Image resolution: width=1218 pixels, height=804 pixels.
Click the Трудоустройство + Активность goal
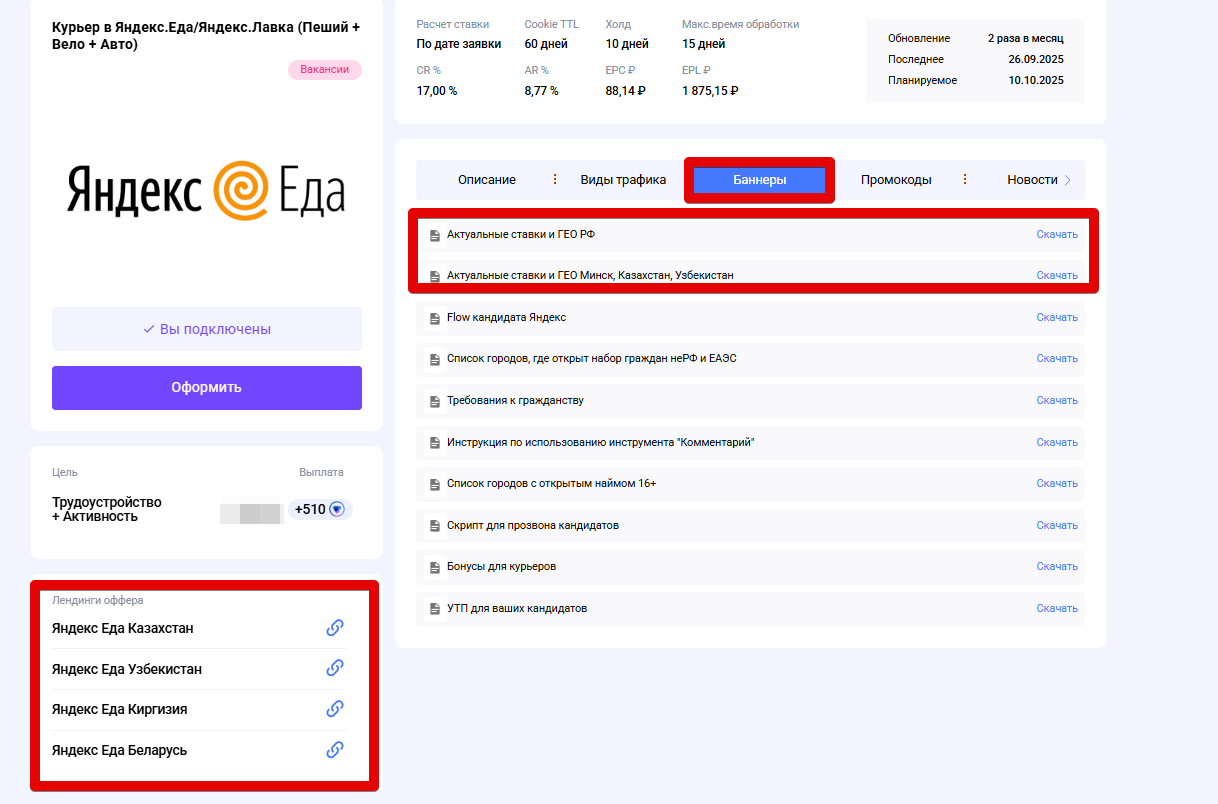(107, 509)
